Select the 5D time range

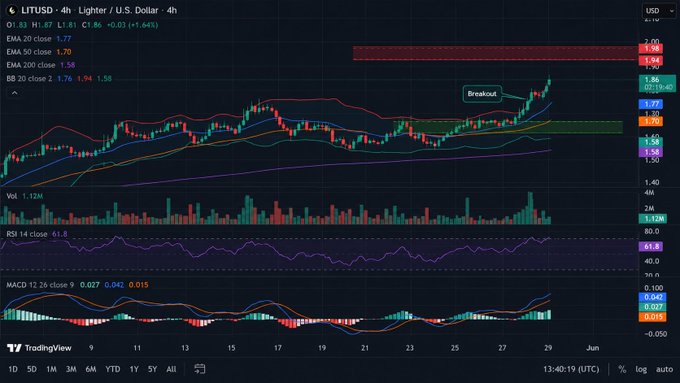click(32, 369)
